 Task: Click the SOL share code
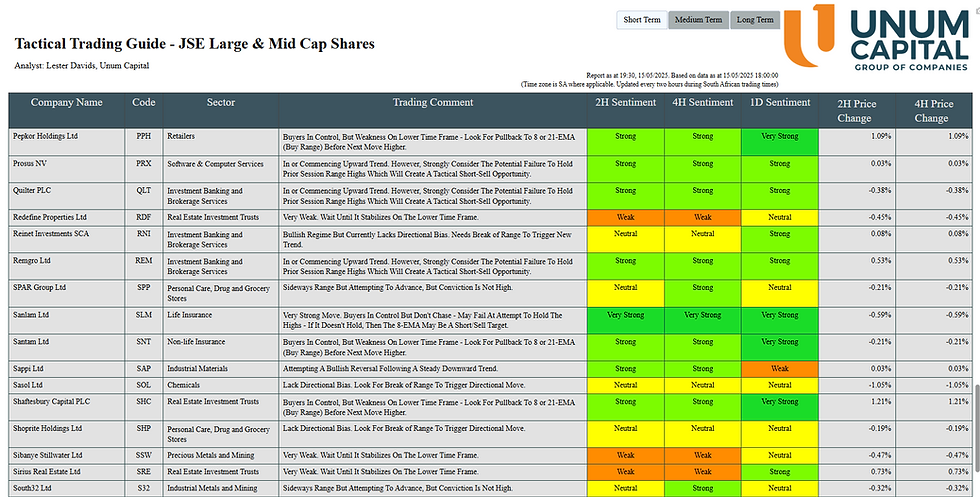pyautogui.click(x=144, y=385)
